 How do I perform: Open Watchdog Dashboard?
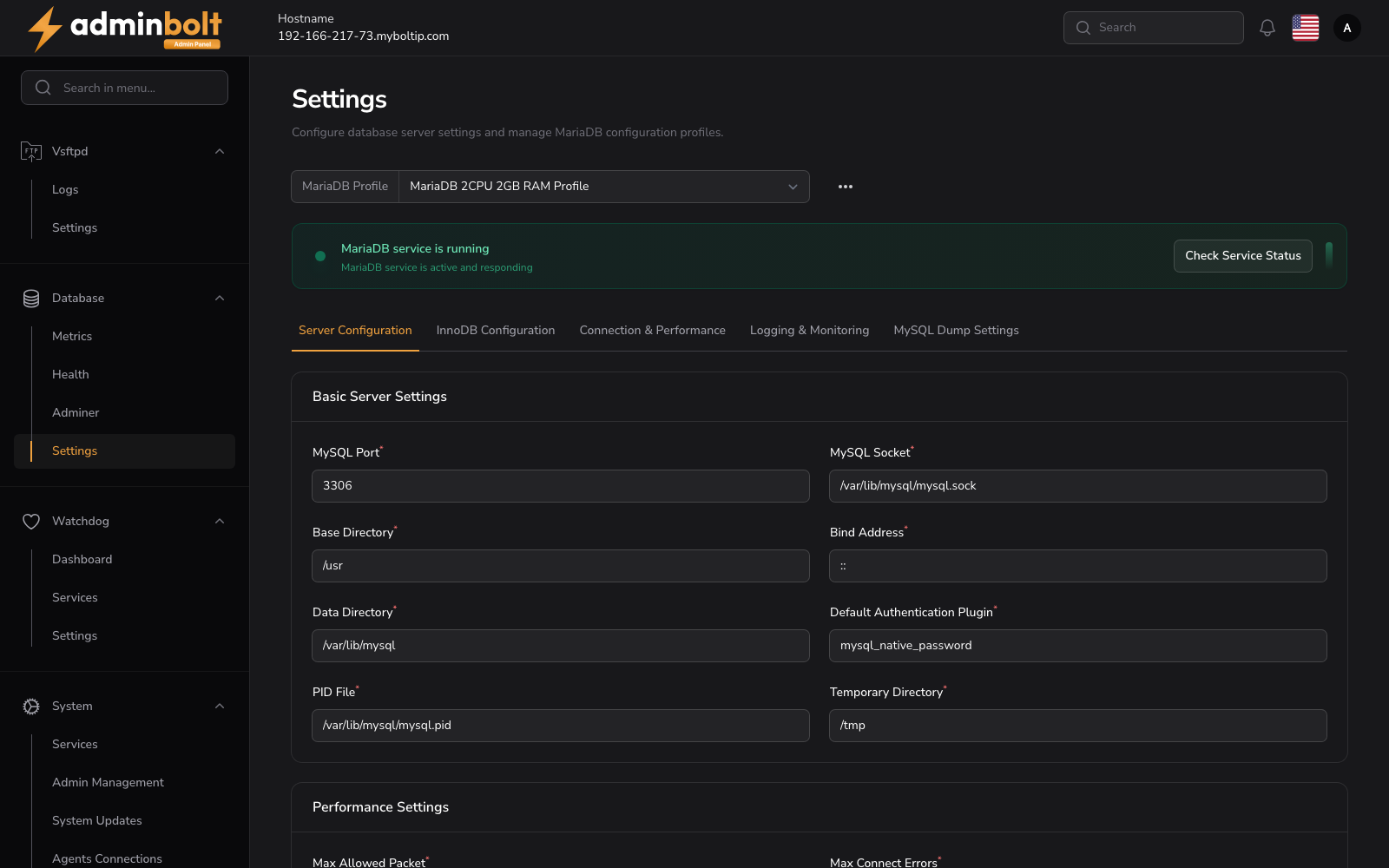(x=82, y=559)
